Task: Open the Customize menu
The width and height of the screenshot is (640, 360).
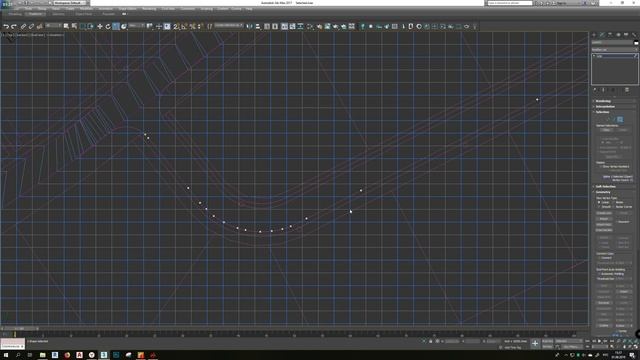Action: click(x=188, y=9)
